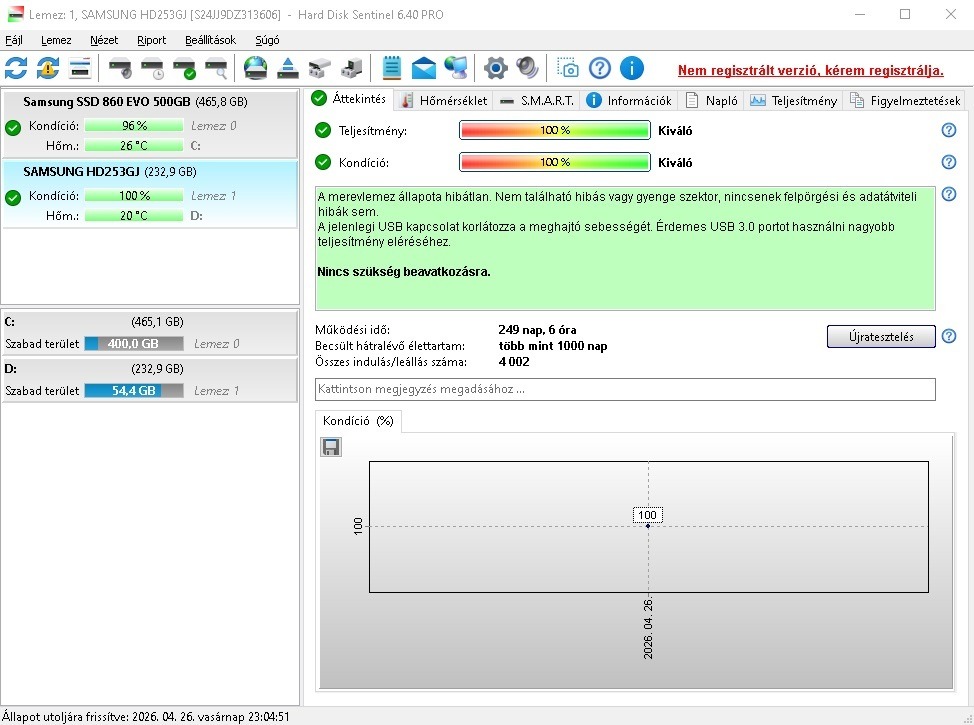Open the Figyelmeztetések tab

905,101
